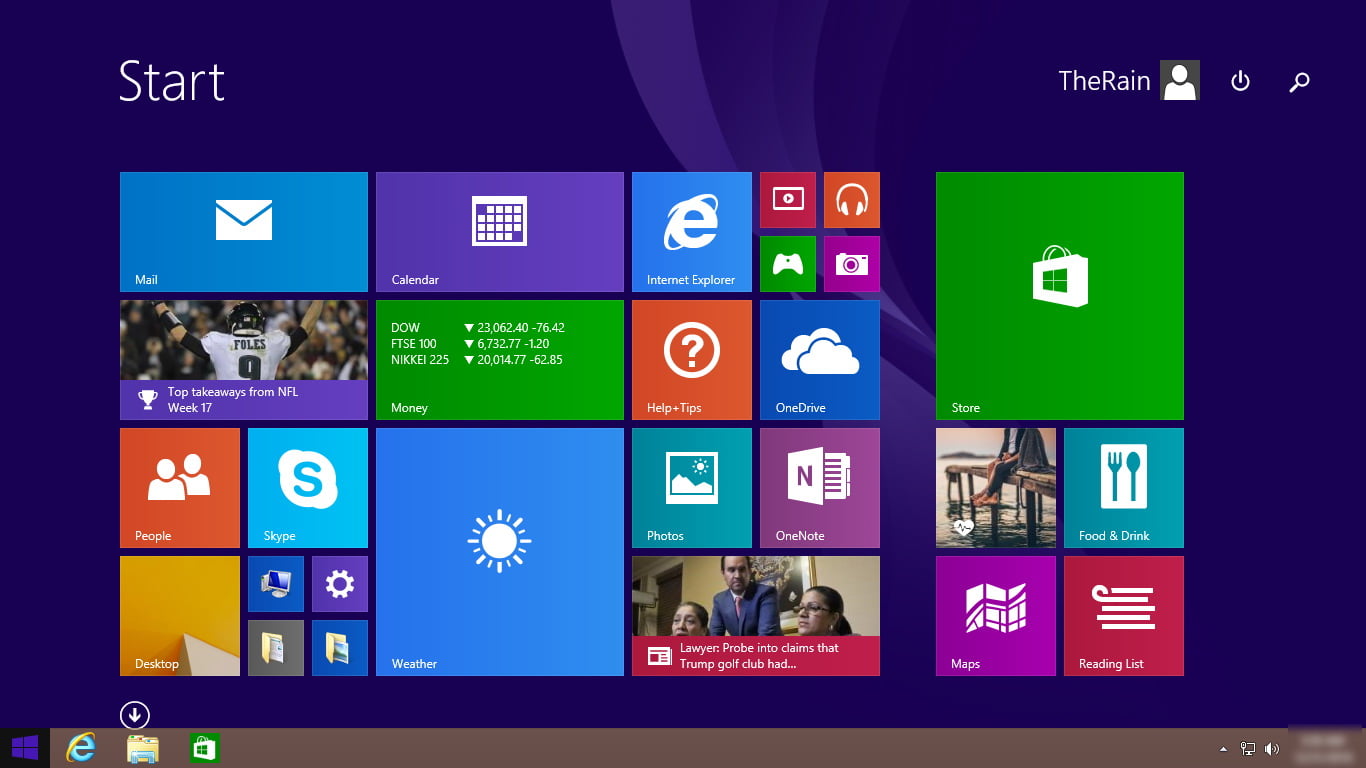Viewport: 1366px width, 768px height.
Task: Open the Mail tile
Action: point(244,232)
